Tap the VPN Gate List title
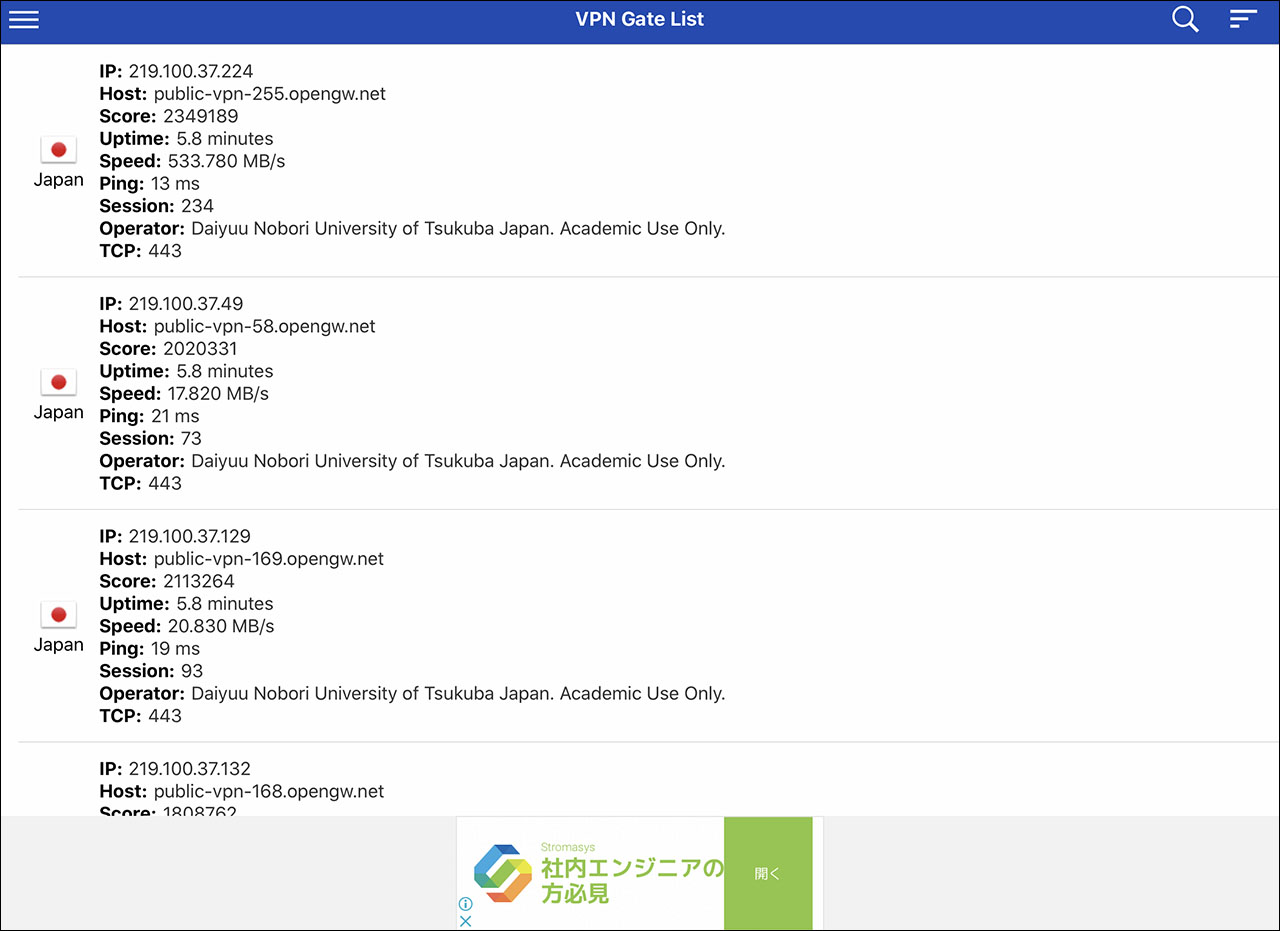This screenshot has height=931, width=1280. [x=640, y=19]
